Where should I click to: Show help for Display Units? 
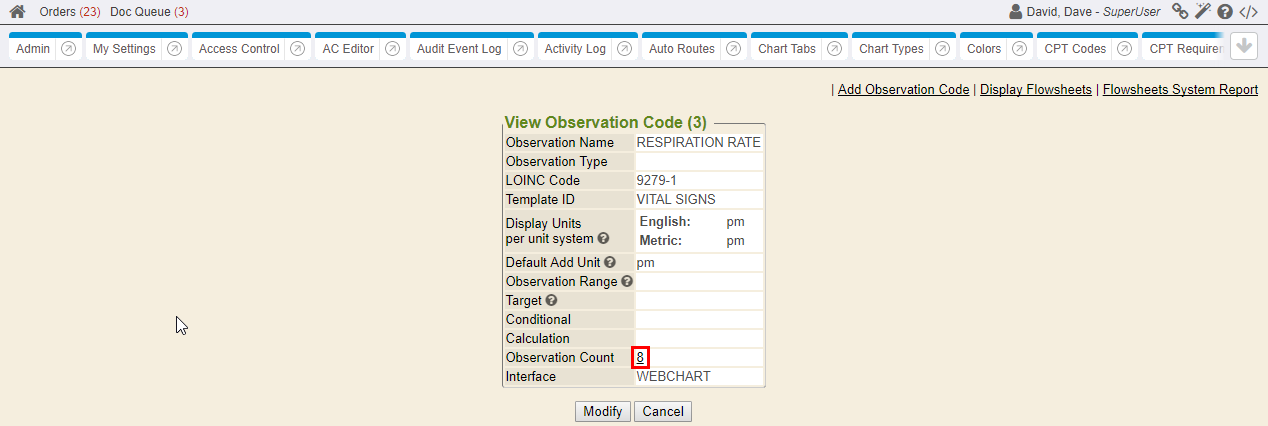(603, 239)
